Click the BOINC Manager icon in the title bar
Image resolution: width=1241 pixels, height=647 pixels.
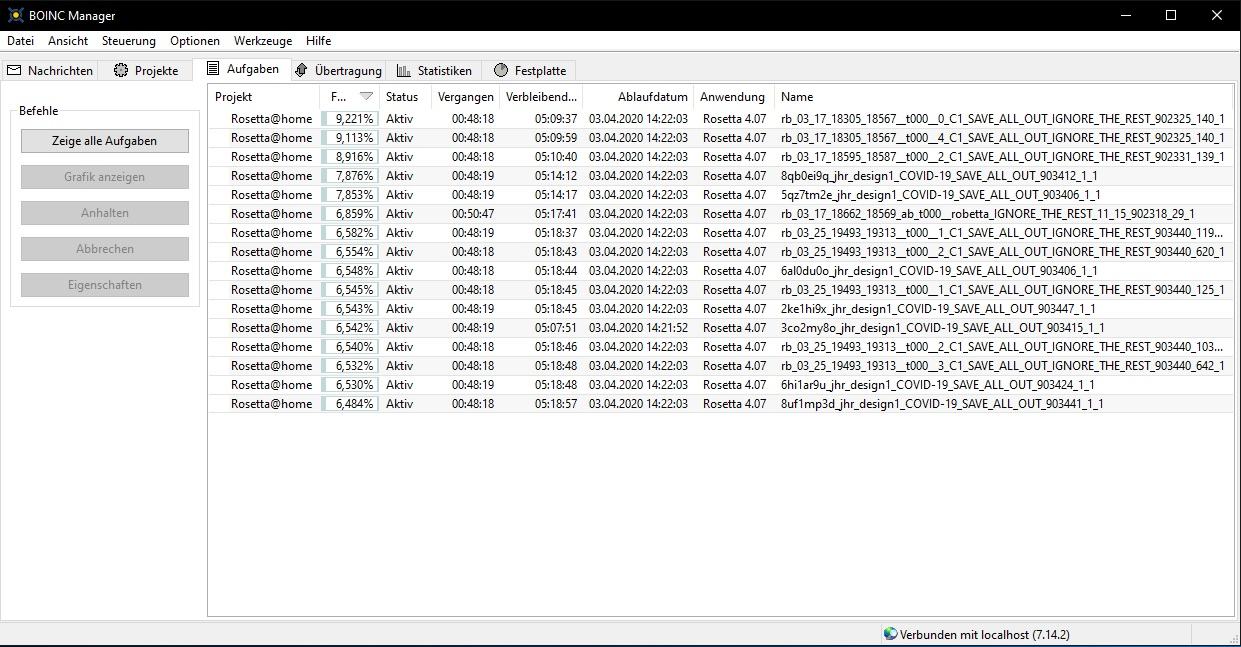15,15
